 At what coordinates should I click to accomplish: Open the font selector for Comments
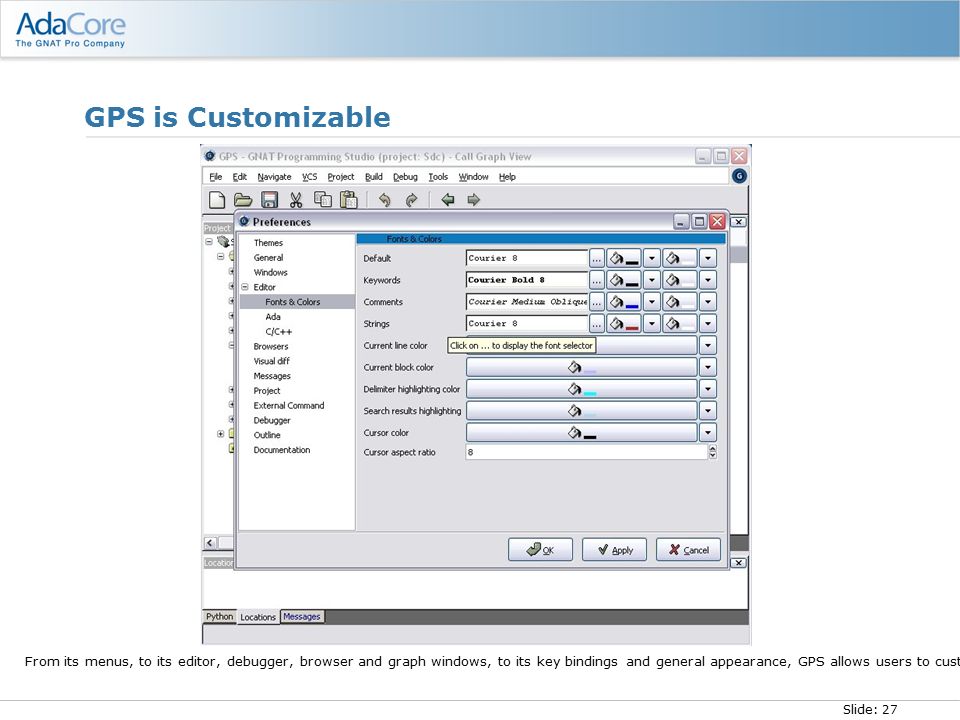coord(596,302)
